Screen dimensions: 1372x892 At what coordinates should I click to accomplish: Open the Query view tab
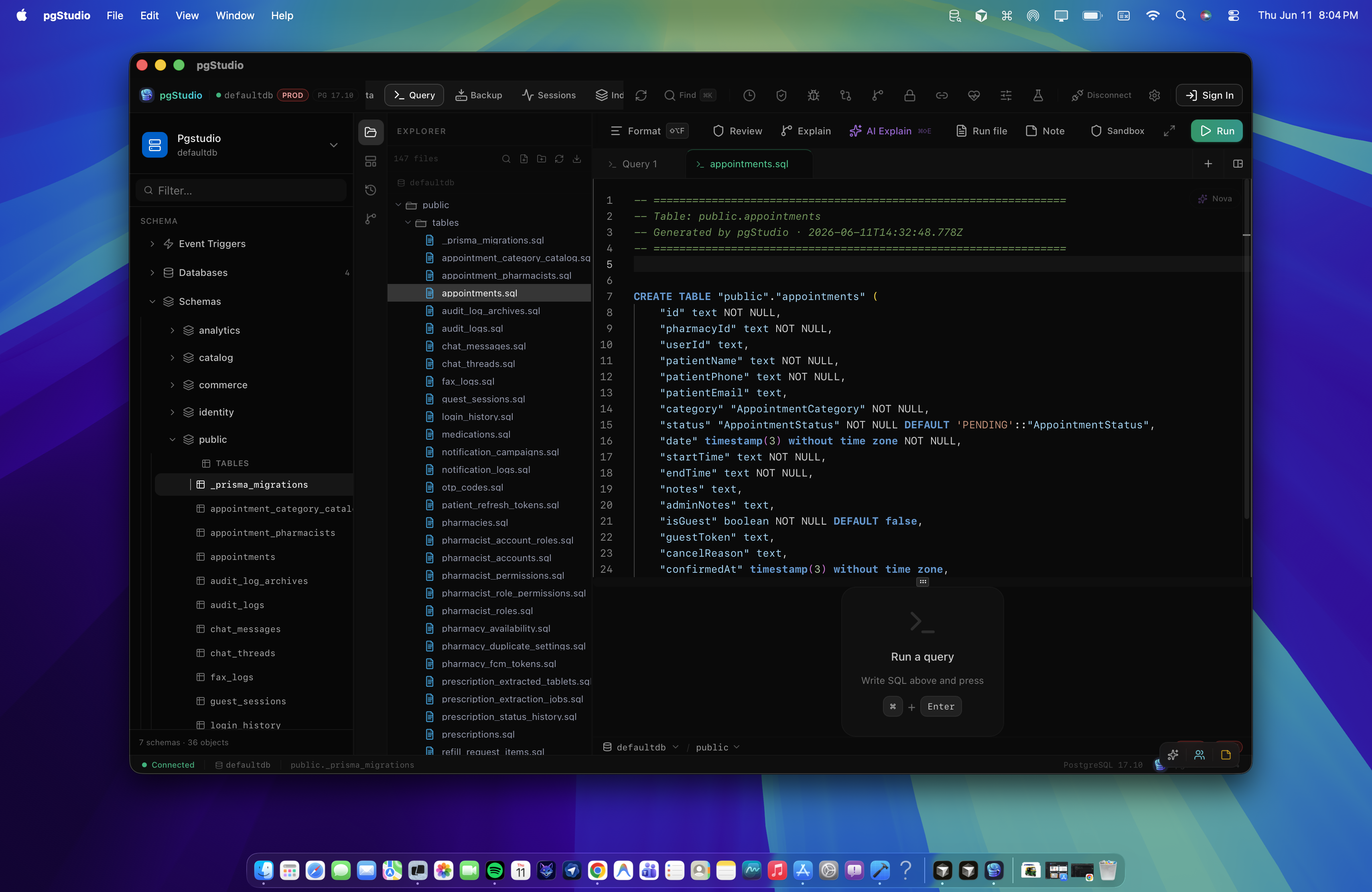[414, 95]
